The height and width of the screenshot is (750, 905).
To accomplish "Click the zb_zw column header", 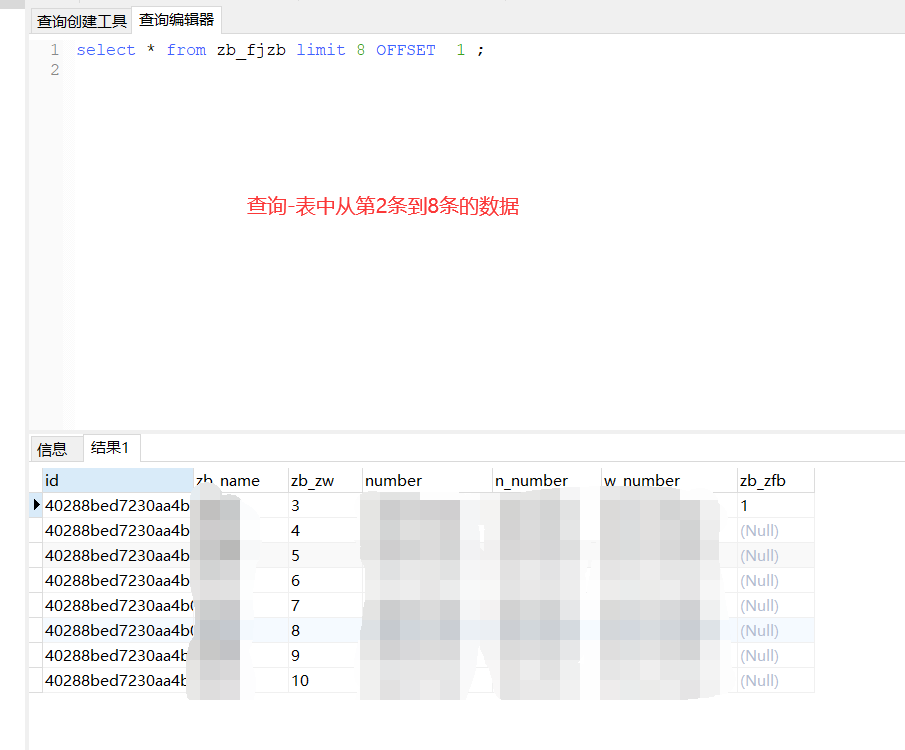I will click(x=325, y=480).
